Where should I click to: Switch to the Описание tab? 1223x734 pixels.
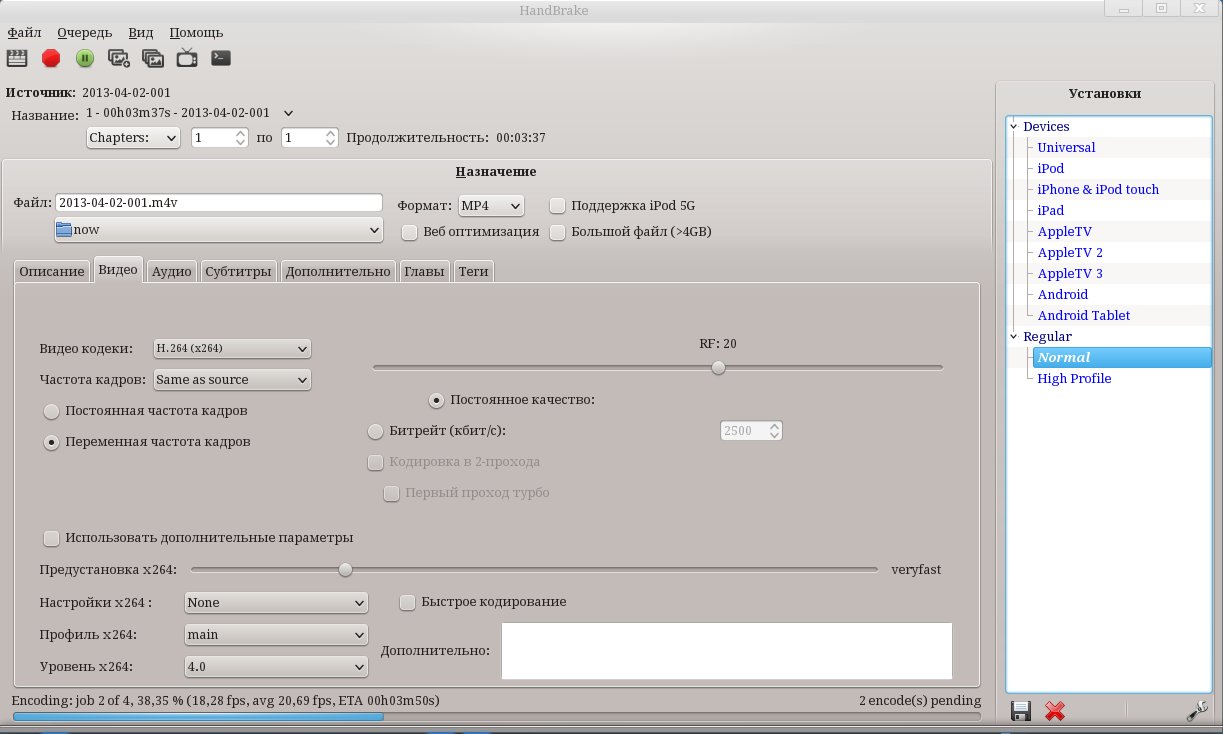(52, 271)
